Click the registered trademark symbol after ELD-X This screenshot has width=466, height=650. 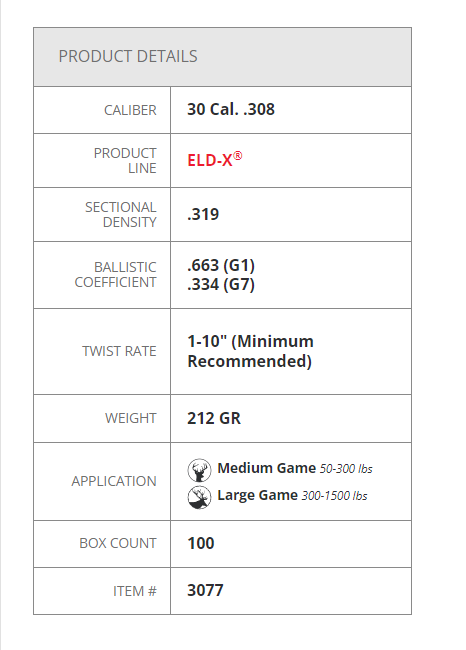point(238,156)
